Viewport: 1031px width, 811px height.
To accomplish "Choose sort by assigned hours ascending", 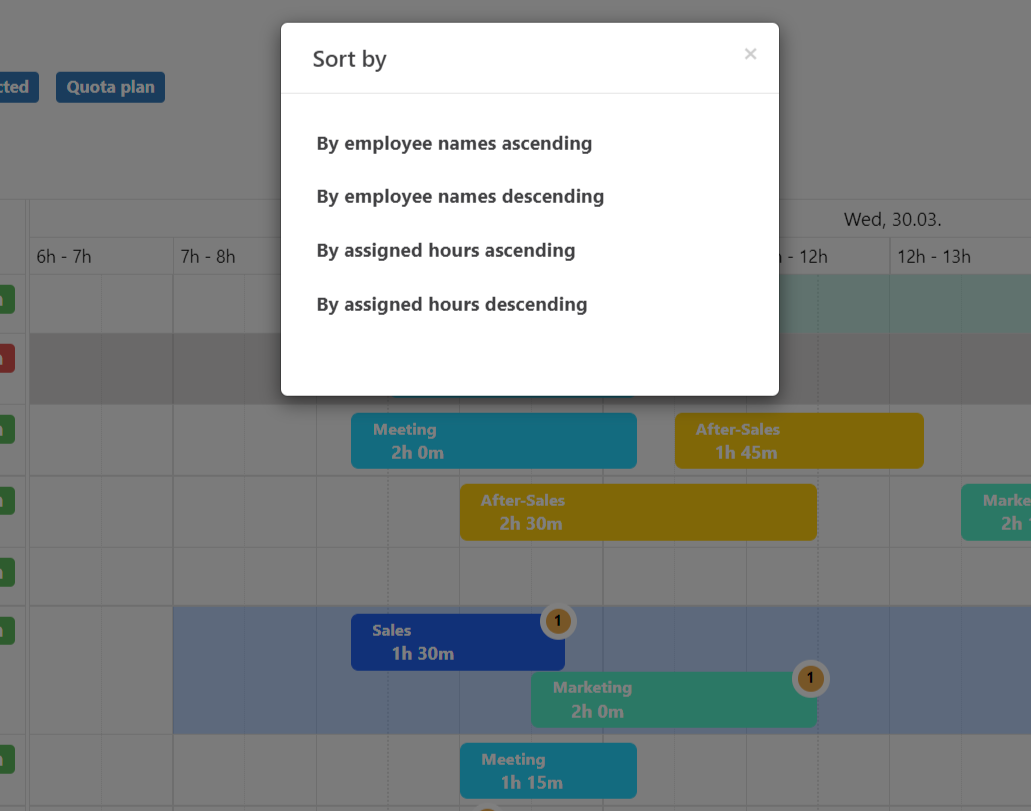I will pos(446,251).
